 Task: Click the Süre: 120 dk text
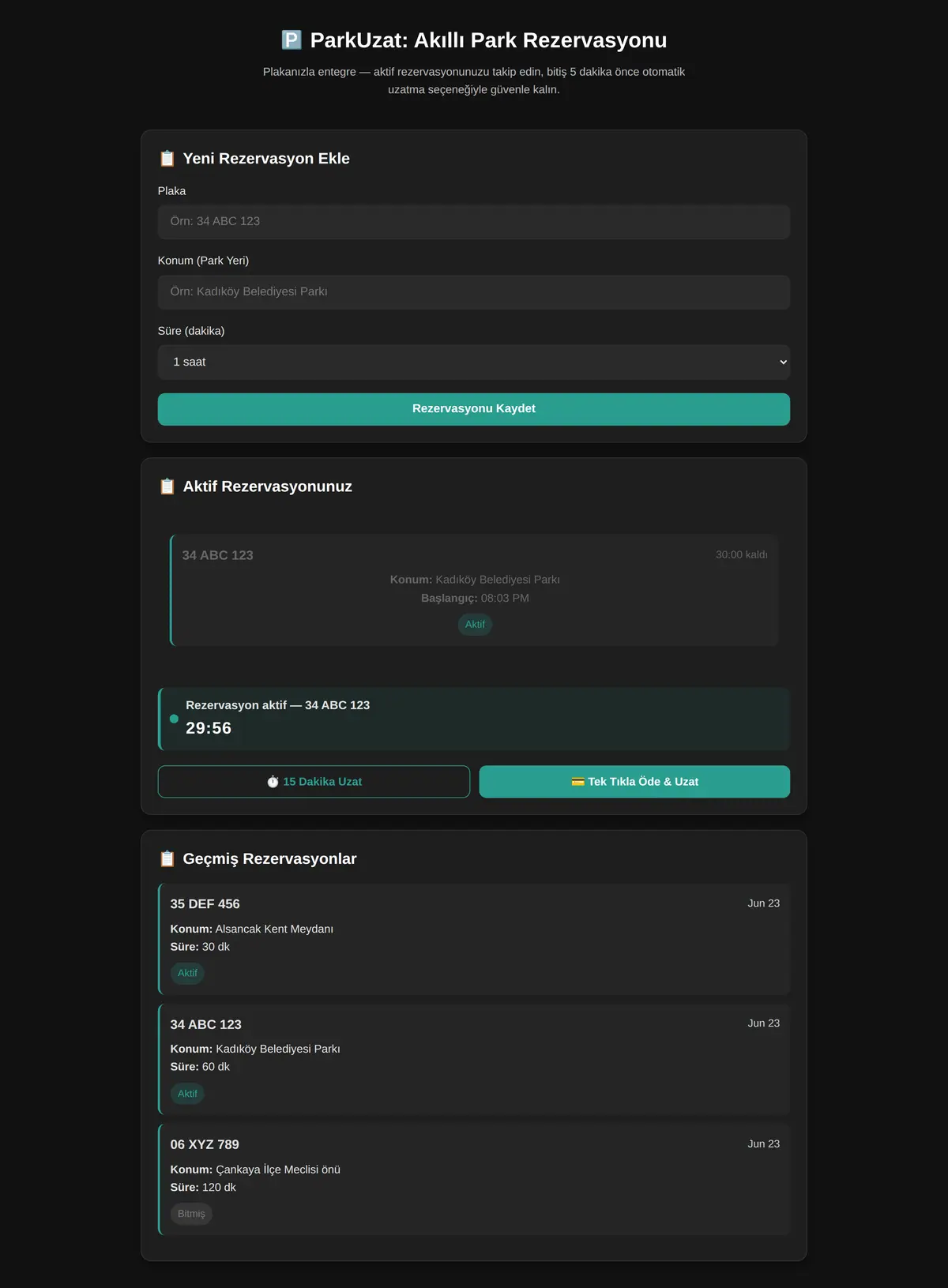(x=203, y=1188)
